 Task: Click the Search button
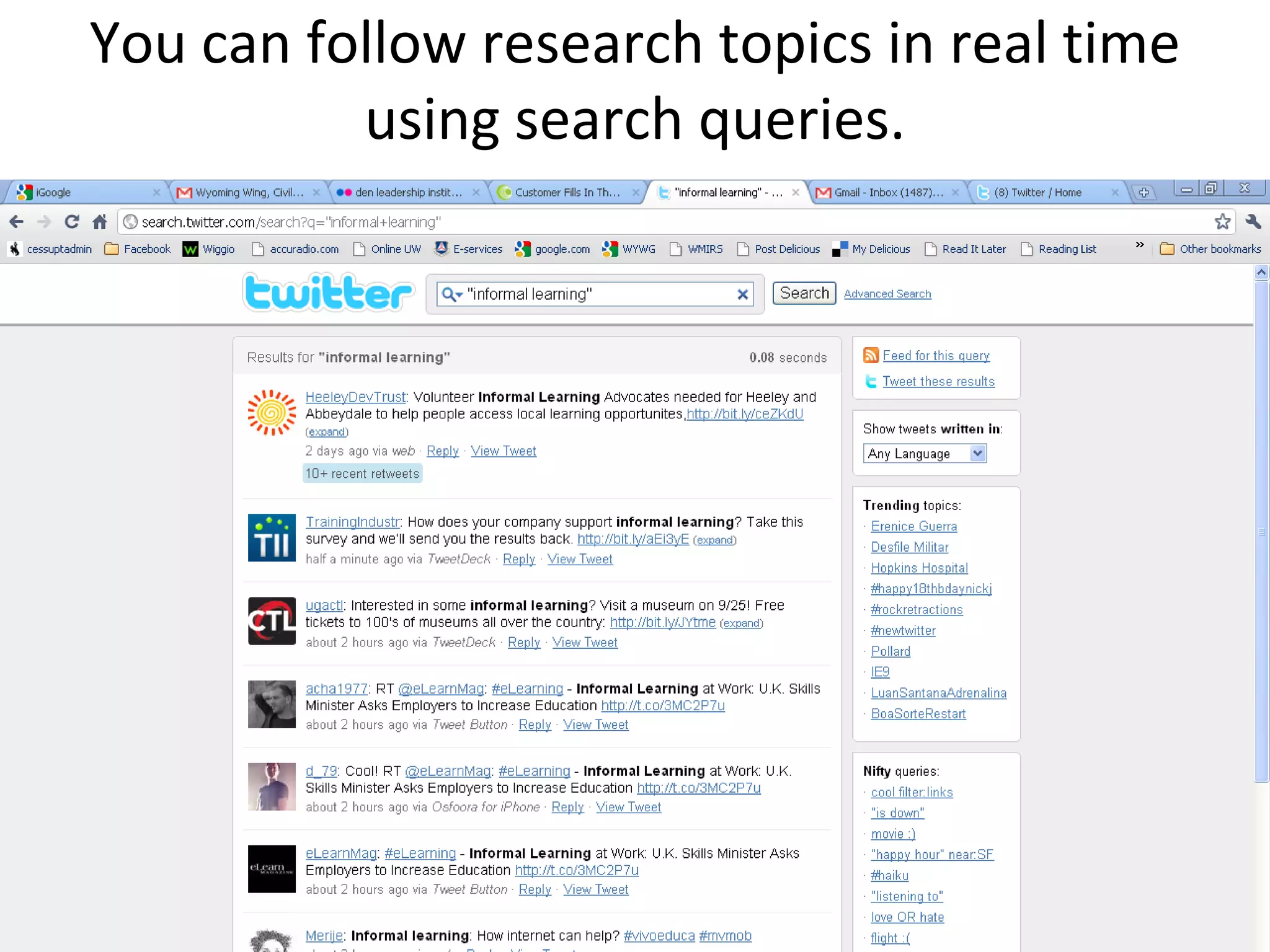pyautogui.click(x=804, y=293)
